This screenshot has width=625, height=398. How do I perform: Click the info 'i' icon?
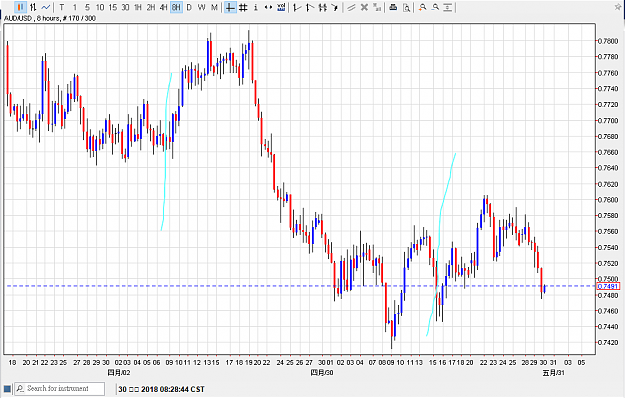coord(256,7)
